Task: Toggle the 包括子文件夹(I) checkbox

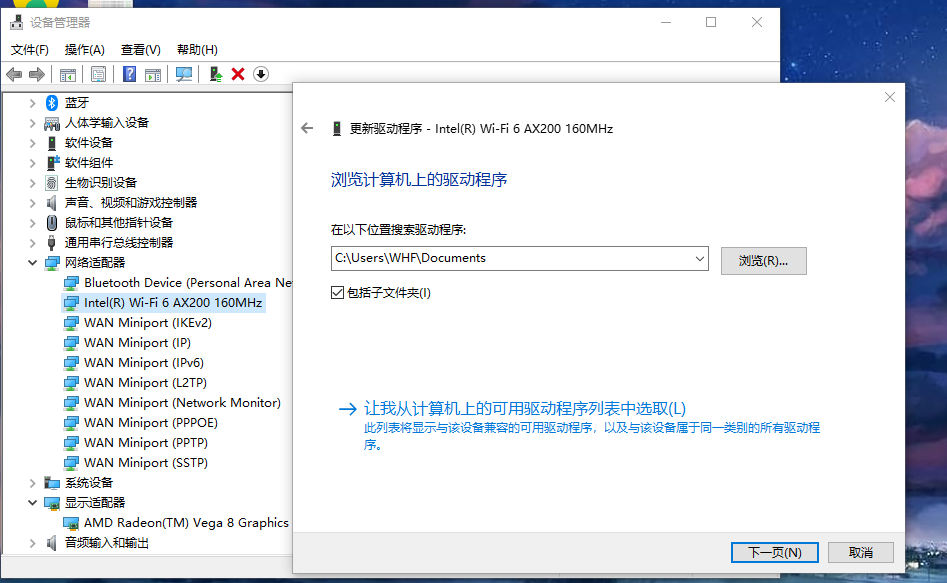Action: tap(338, 293)
